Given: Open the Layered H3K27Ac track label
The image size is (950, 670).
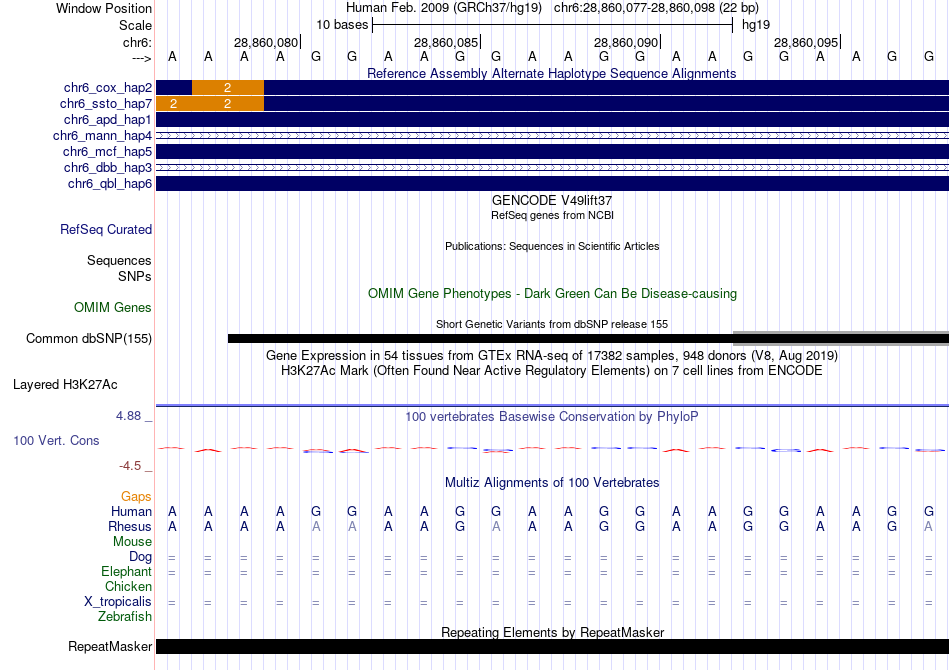Looking at the screenshot, I should pos(65,385).
